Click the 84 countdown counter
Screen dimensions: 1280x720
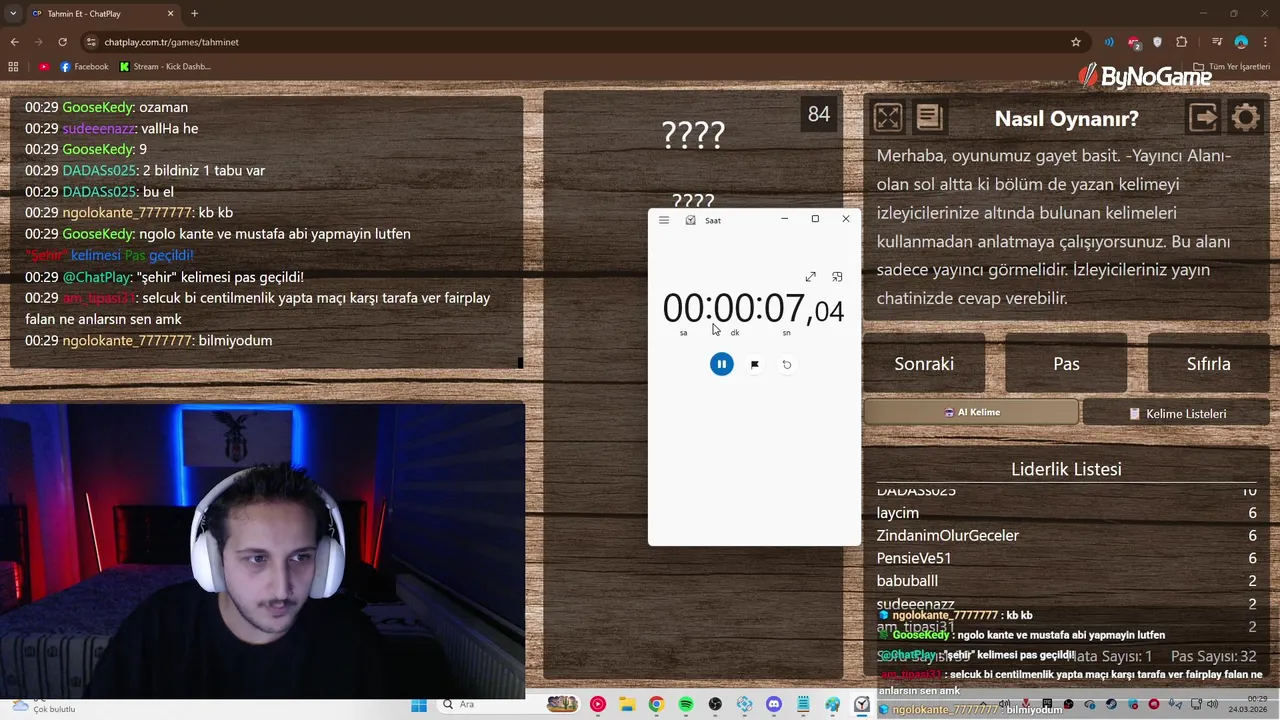click(x=819, y=114)
